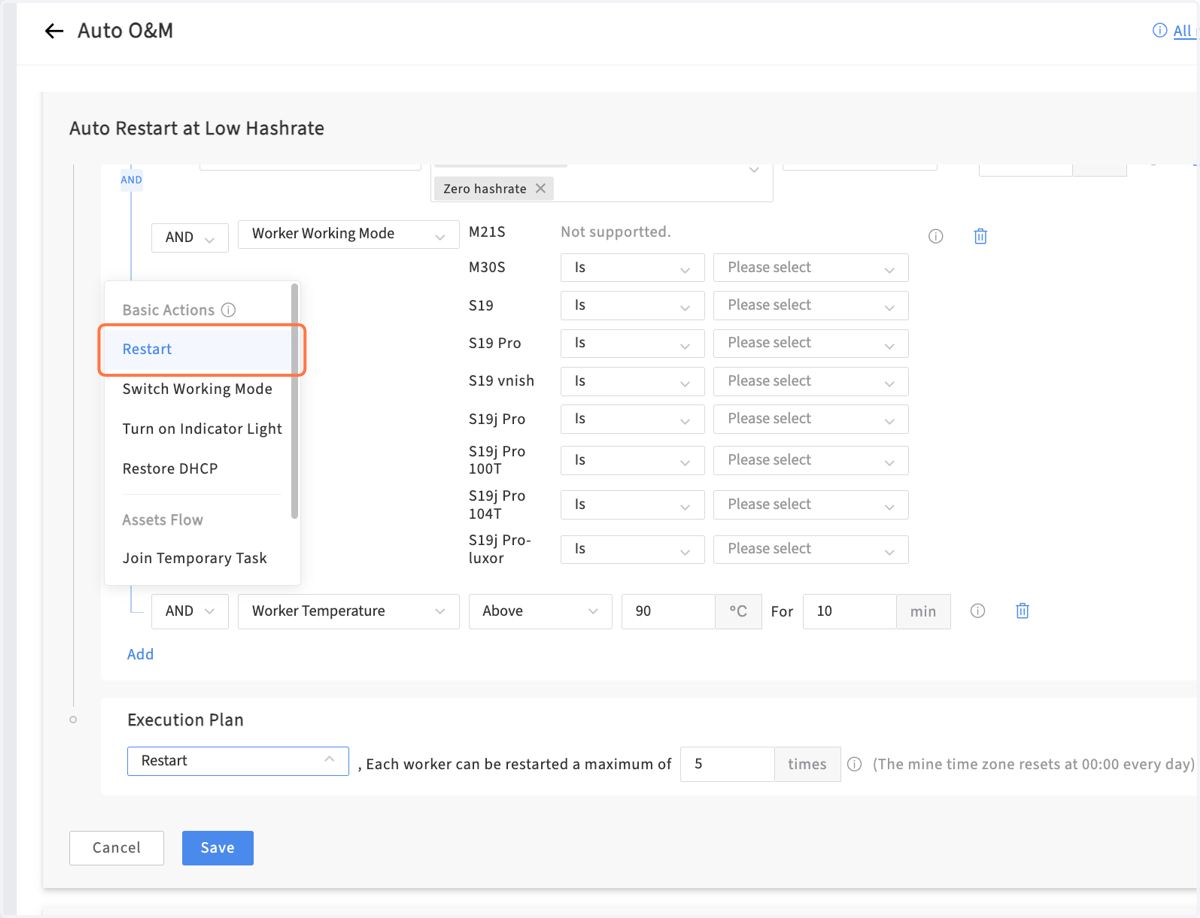Open the S19j Pro 'Is' dropdown
Viewport: 1200px width, 918px height.
632,419
